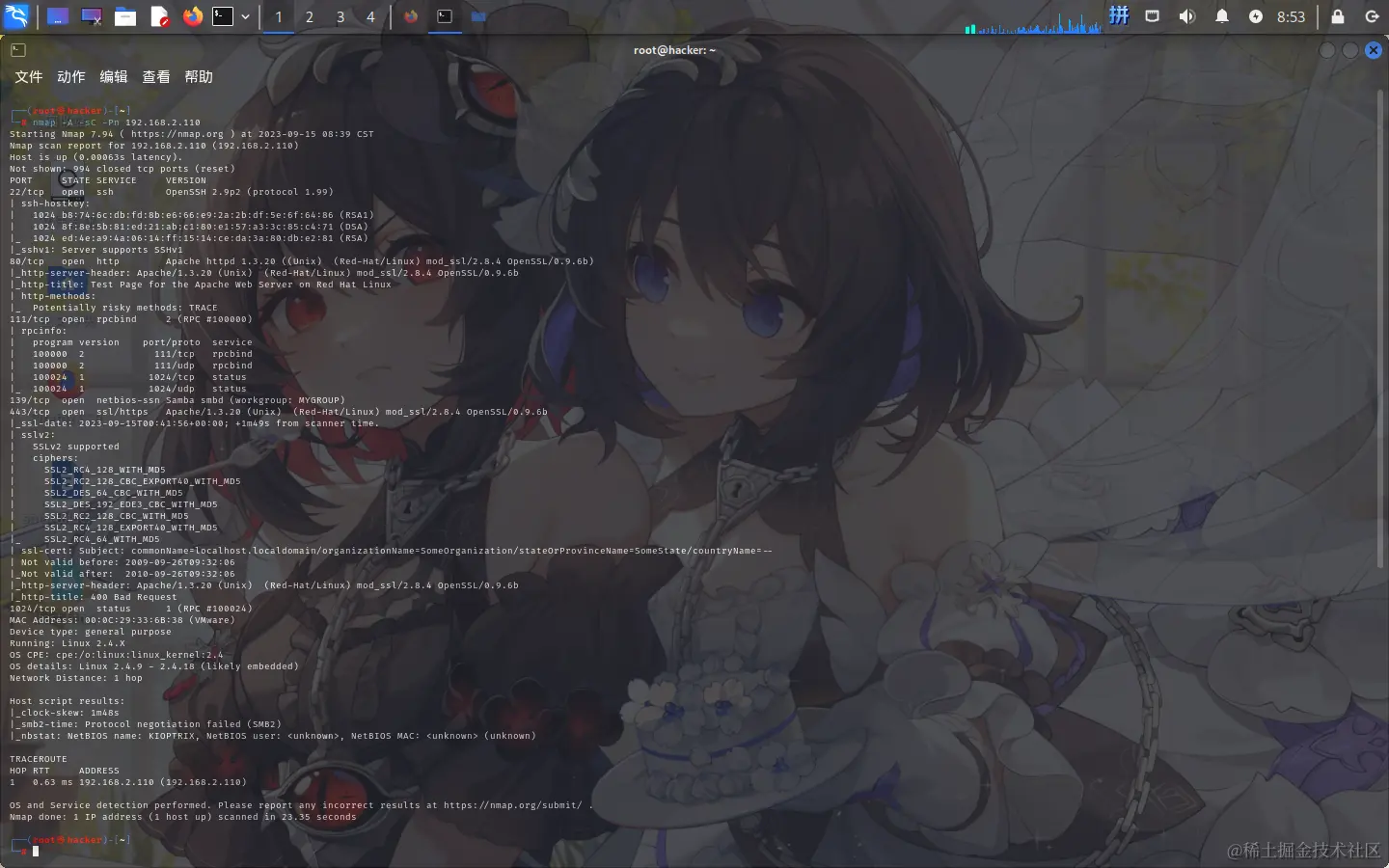Open Pinyin input method indicator
This screenshot has height=868, width=1389.
[x=1119, y=15]
